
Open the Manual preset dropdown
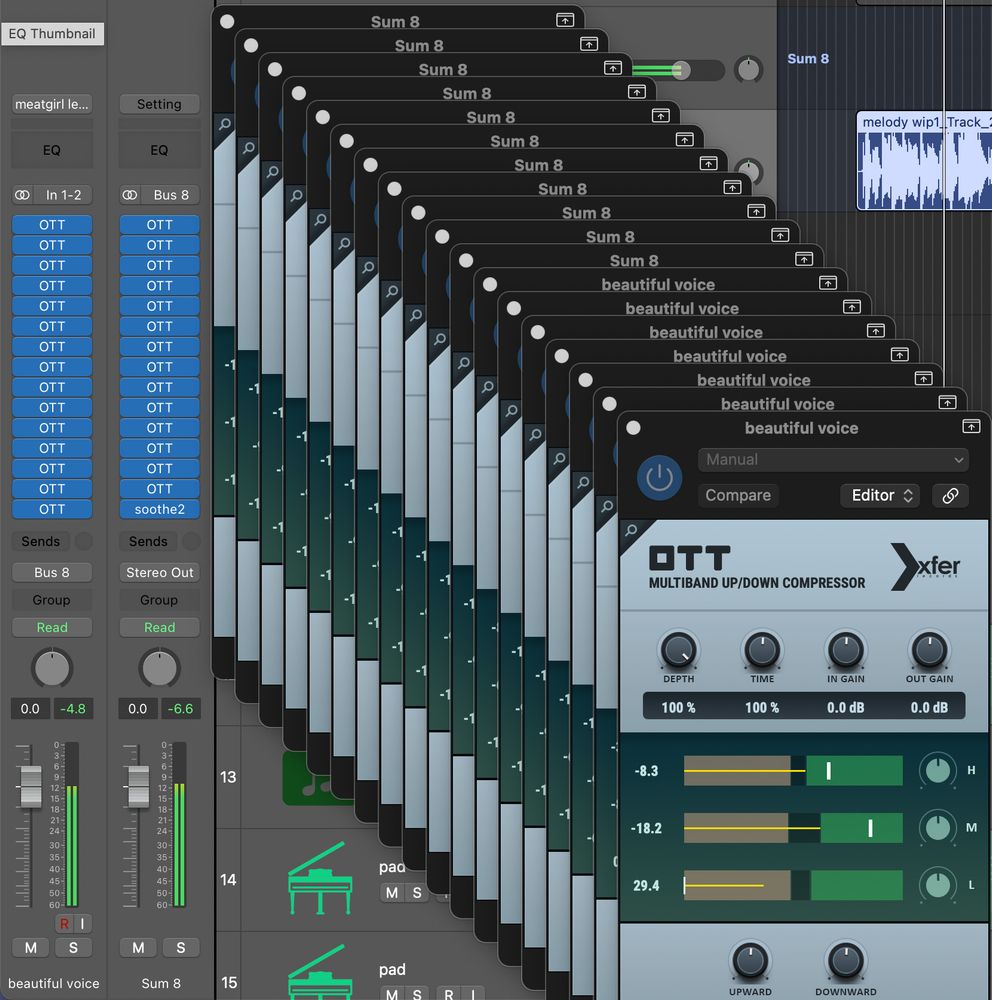833,460
